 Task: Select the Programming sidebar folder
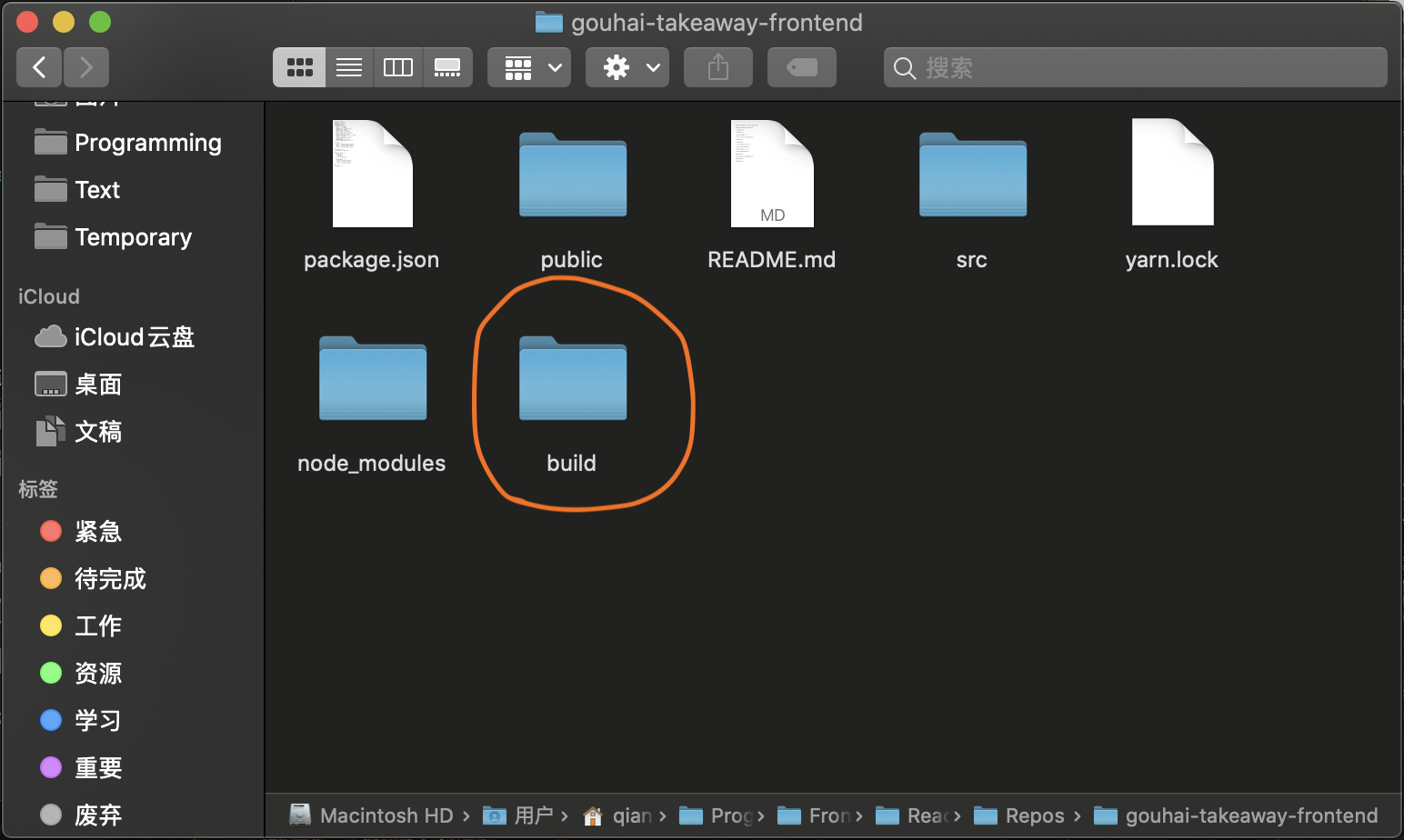tap(146, 143)
